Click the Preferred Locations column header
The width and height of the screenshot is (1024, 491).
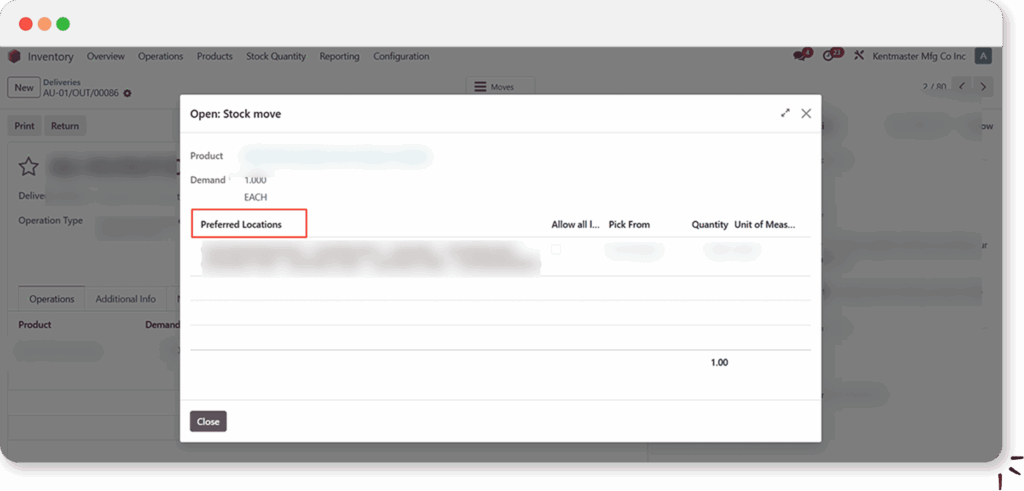click(241, 225)
